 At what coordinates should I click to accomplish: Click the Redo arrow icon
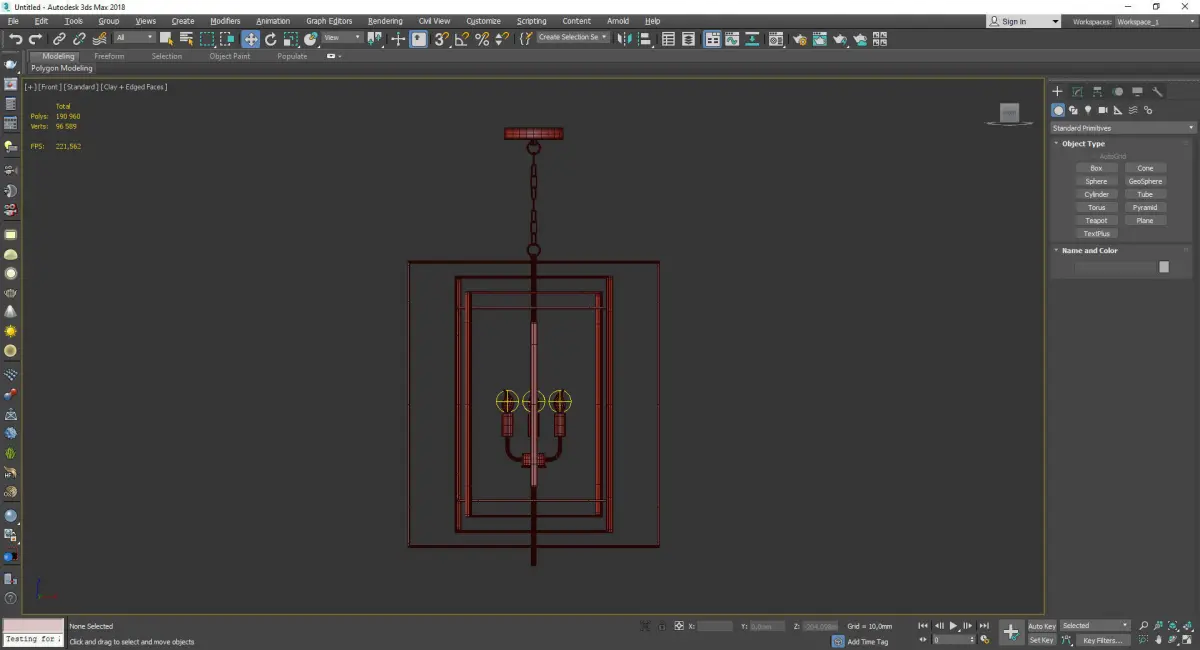[35, 39]
